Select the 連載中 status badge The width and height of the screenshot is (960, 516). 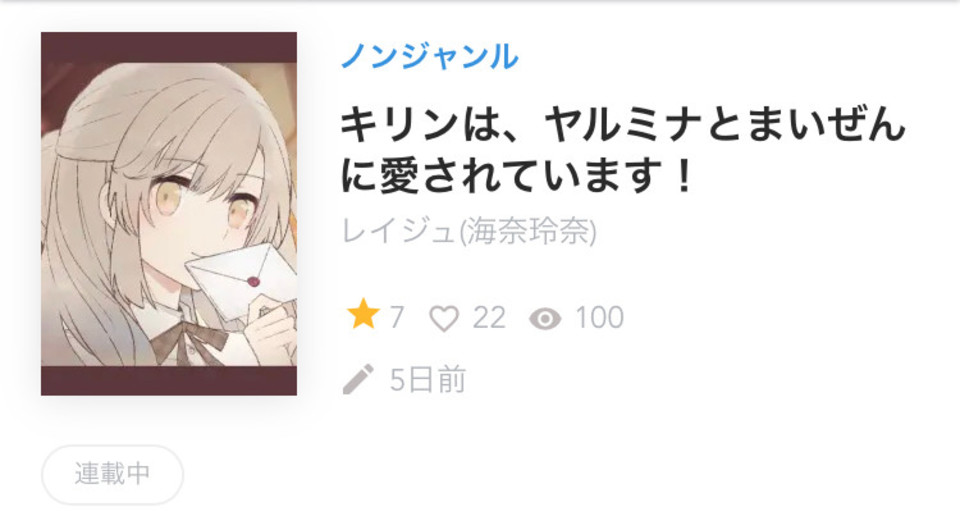click(x=113, y=474)
